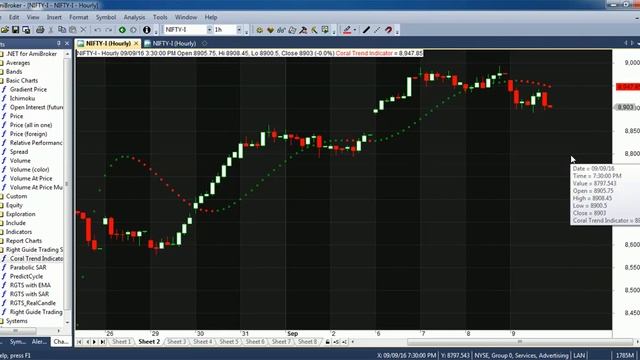The height and width of the screenshot is (360, 640).
Task: Toggle the red magnet snap icon
Action: [x=389, y=30]
